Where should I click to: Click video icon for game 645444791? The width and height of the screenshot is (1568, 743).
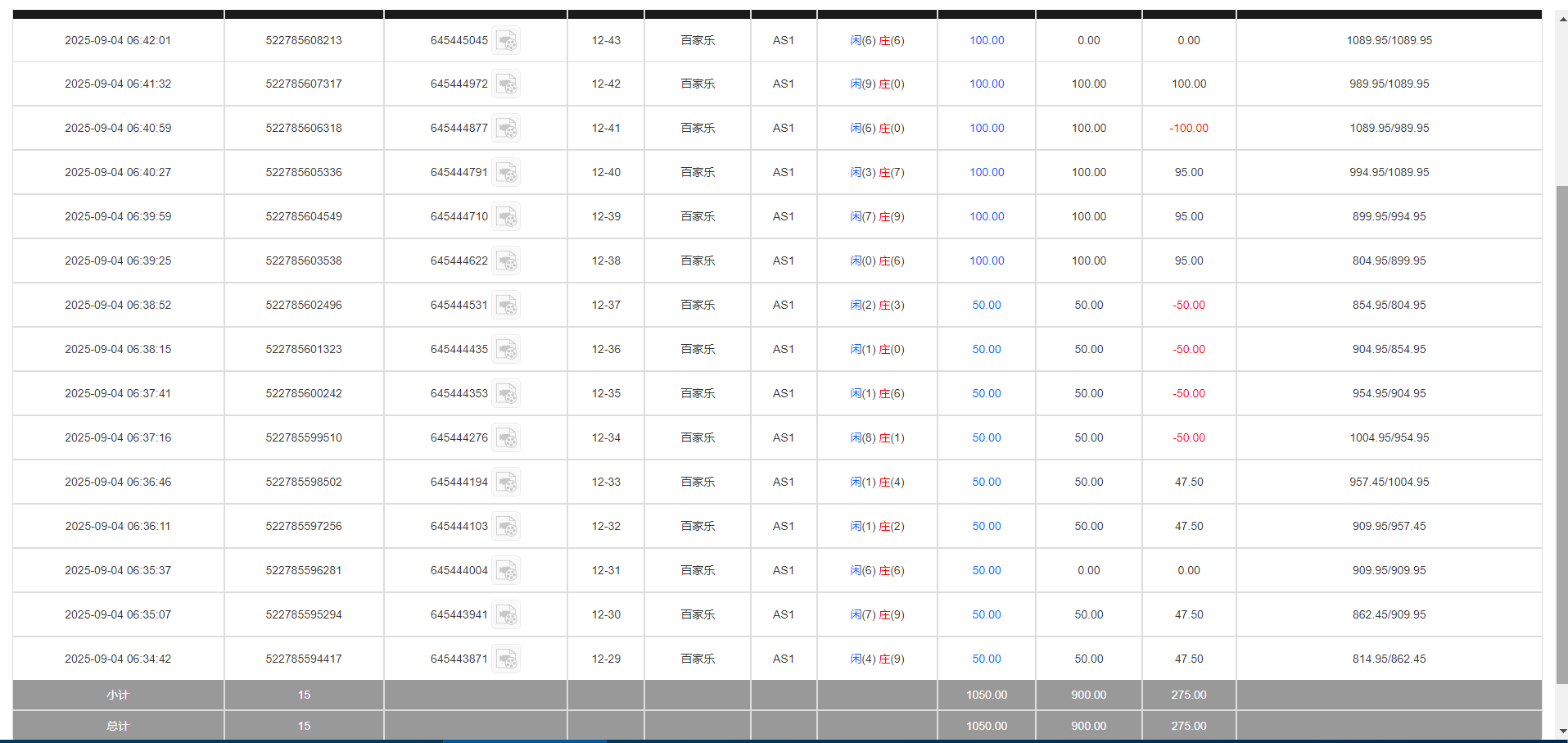(507, 173)
